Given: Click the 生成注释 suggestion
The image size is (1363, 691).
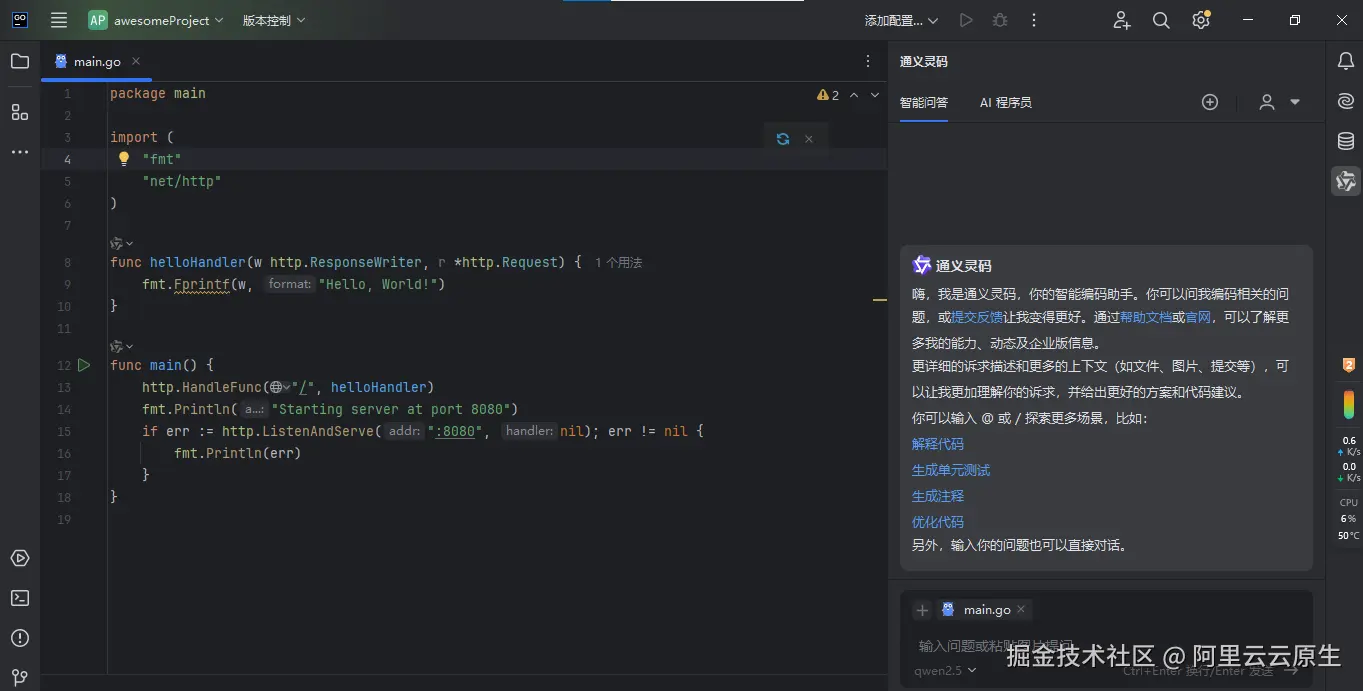Looking at the screenshot, I should 938,496.
